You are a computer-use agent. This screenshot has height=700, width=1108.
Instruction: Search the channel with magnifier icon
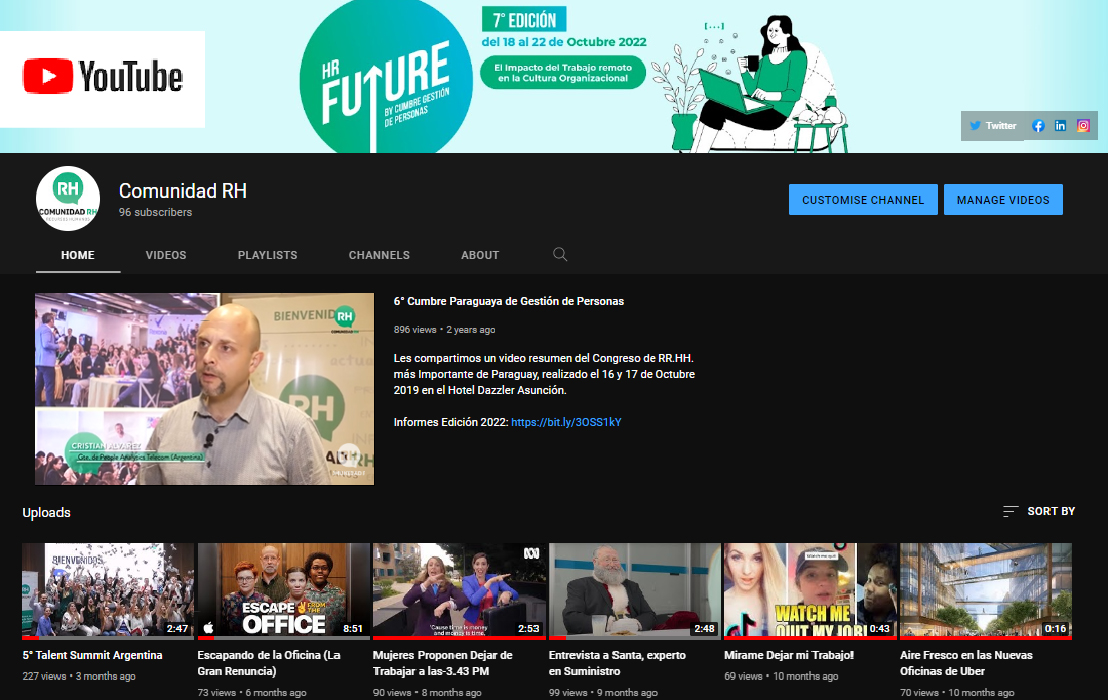[560, 254]
